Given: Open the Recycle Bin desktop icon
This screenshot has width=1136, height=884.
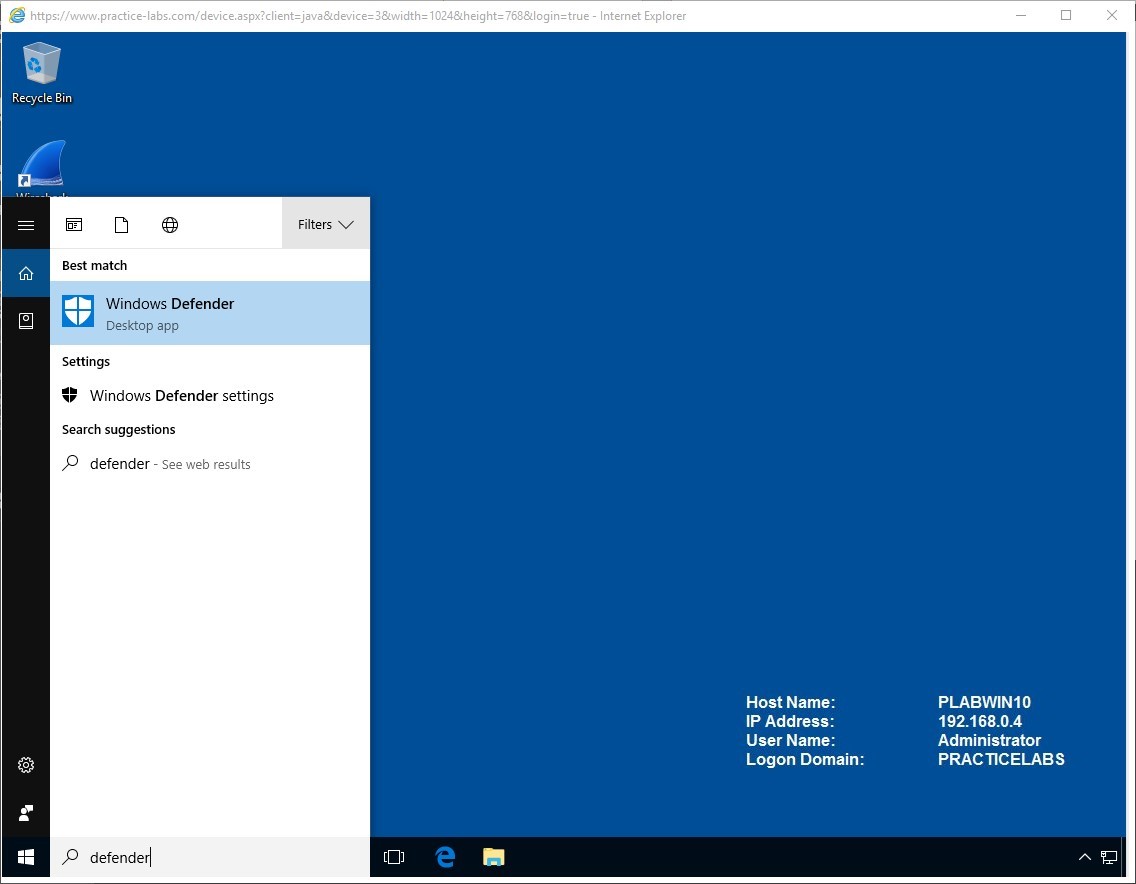Looking at the screenshot, I should [x=41, y=72].
